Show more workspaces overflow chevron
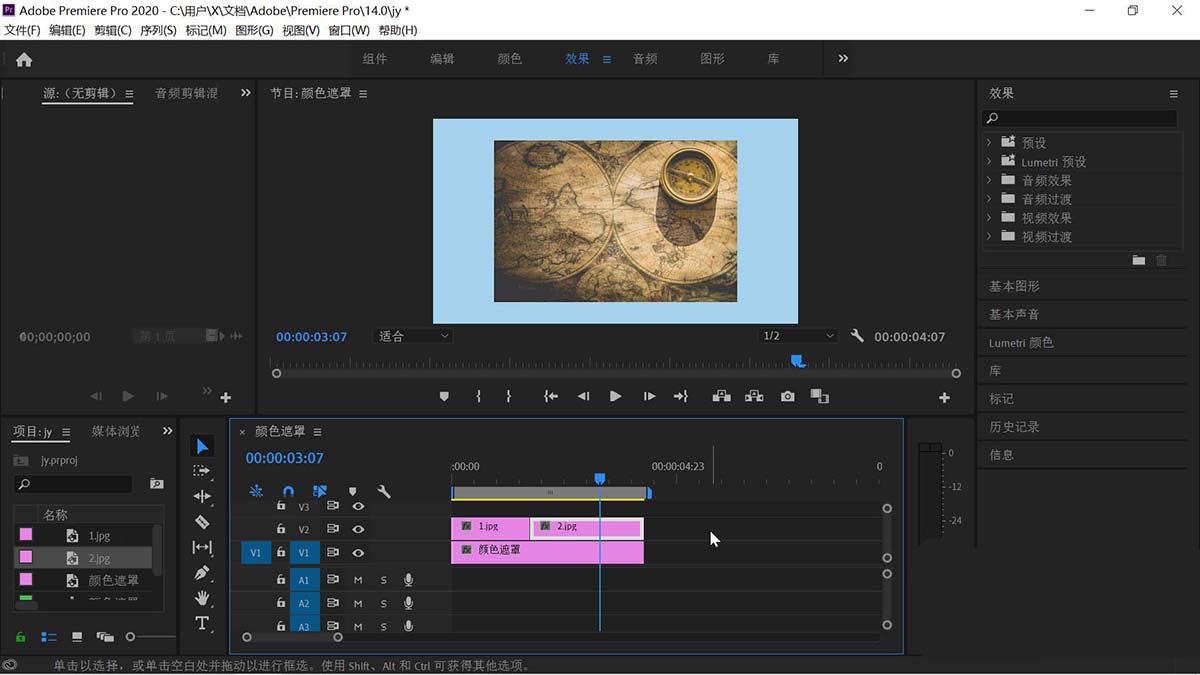 [843, 58]
